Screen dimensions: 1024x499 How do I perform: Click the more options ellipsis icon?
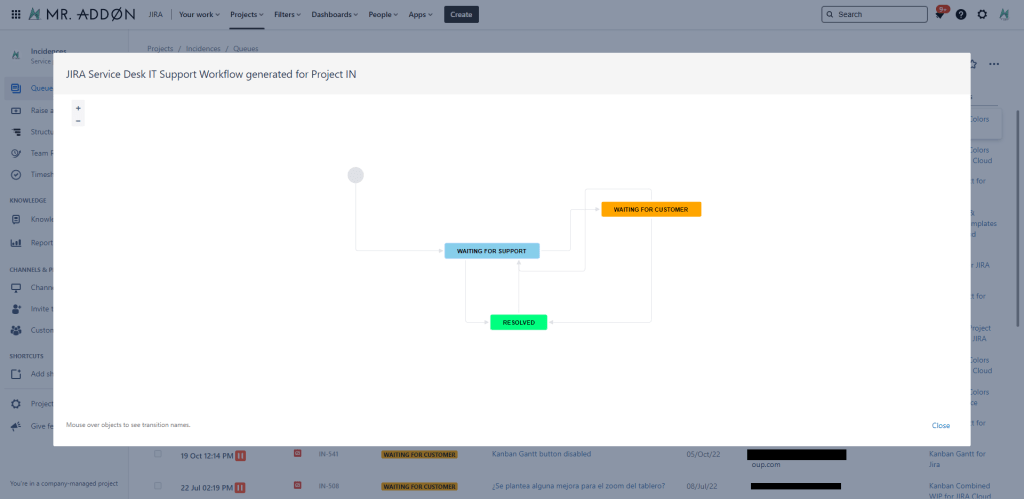coord(993,64)
